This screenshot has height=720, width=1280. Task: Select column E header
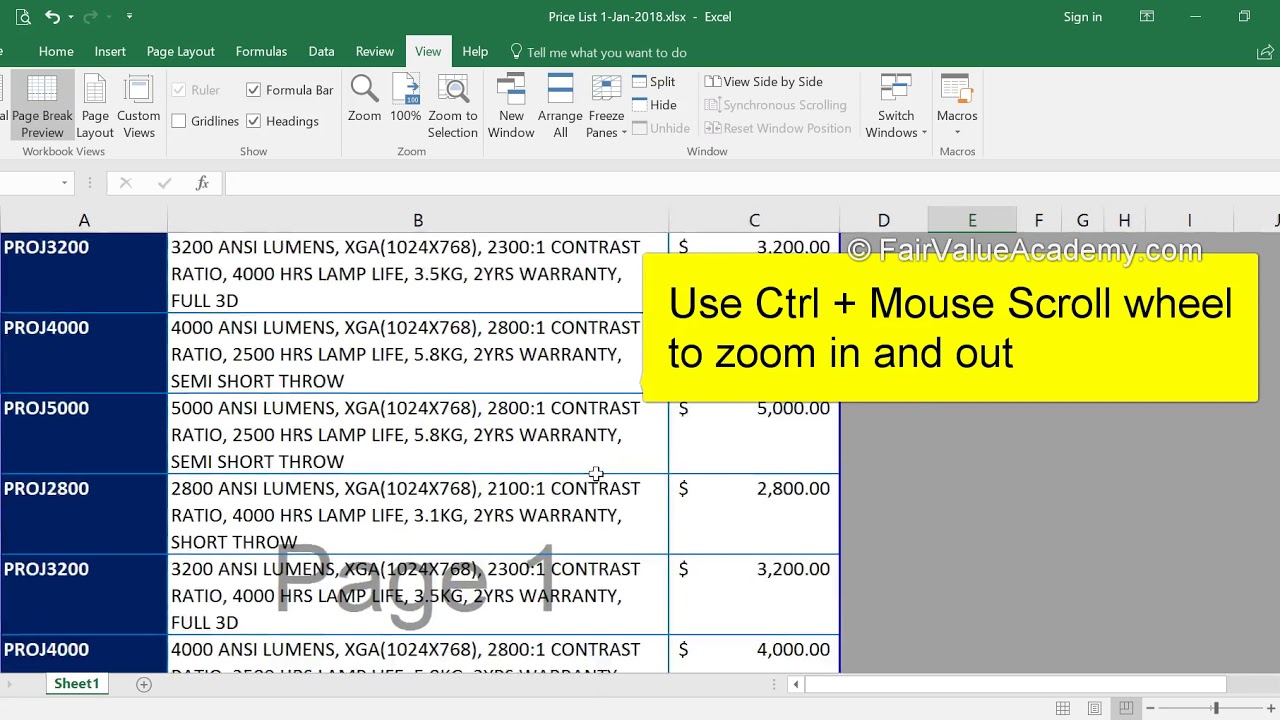[x=972, y=220]
